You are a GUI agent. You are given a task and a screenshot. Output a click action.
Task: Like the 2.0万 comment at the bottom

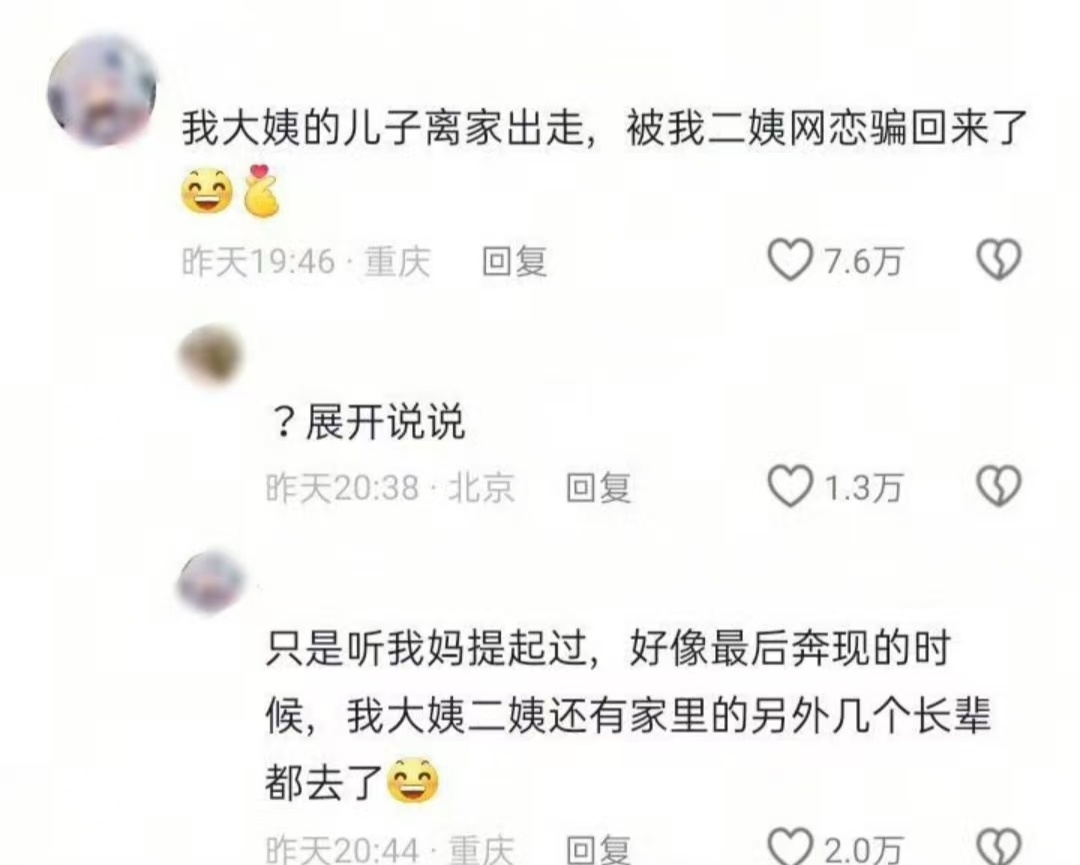pos(790,847)
